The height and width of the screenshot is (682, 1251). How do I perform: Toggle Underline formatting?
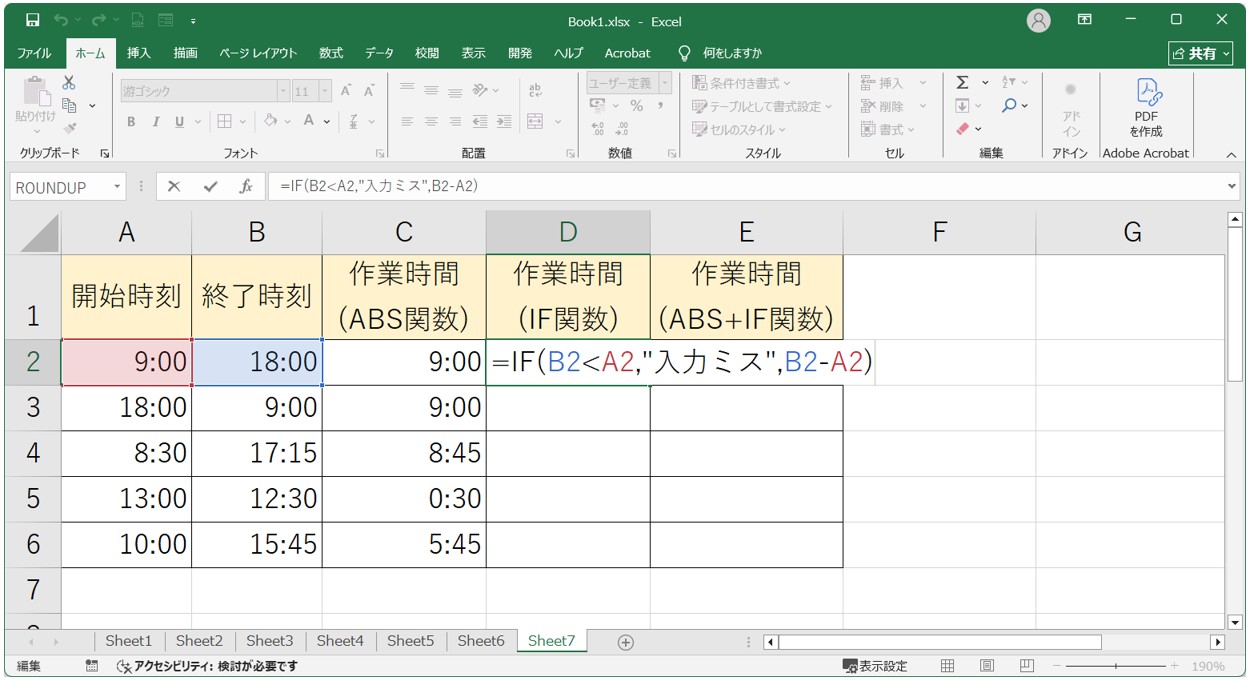[180, 122]
